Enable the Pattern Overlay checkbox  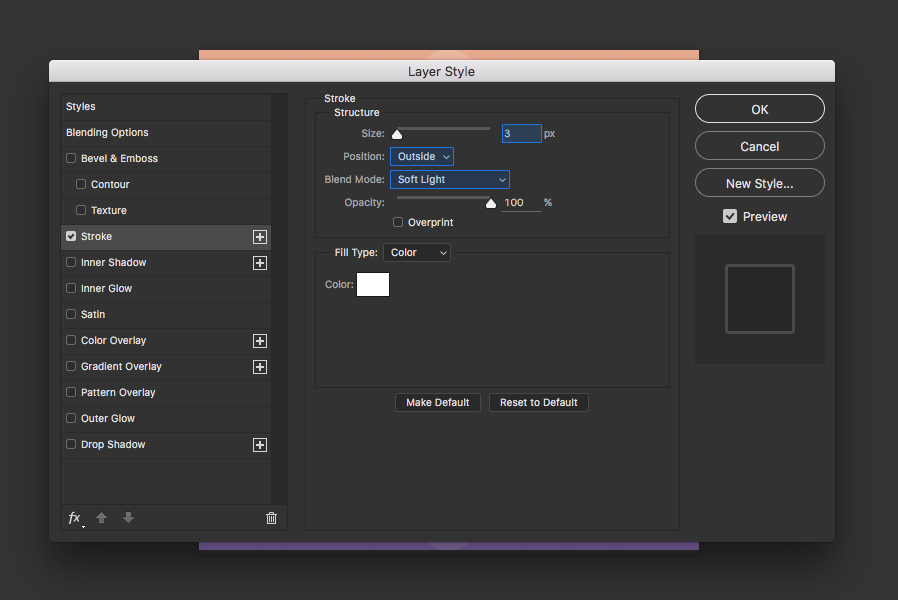71,392
